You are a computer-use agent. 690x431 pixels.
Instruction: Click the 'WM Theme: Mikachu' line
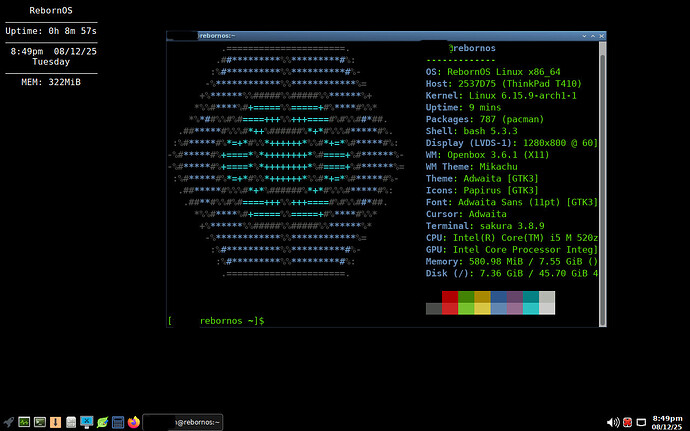(471, 167)
